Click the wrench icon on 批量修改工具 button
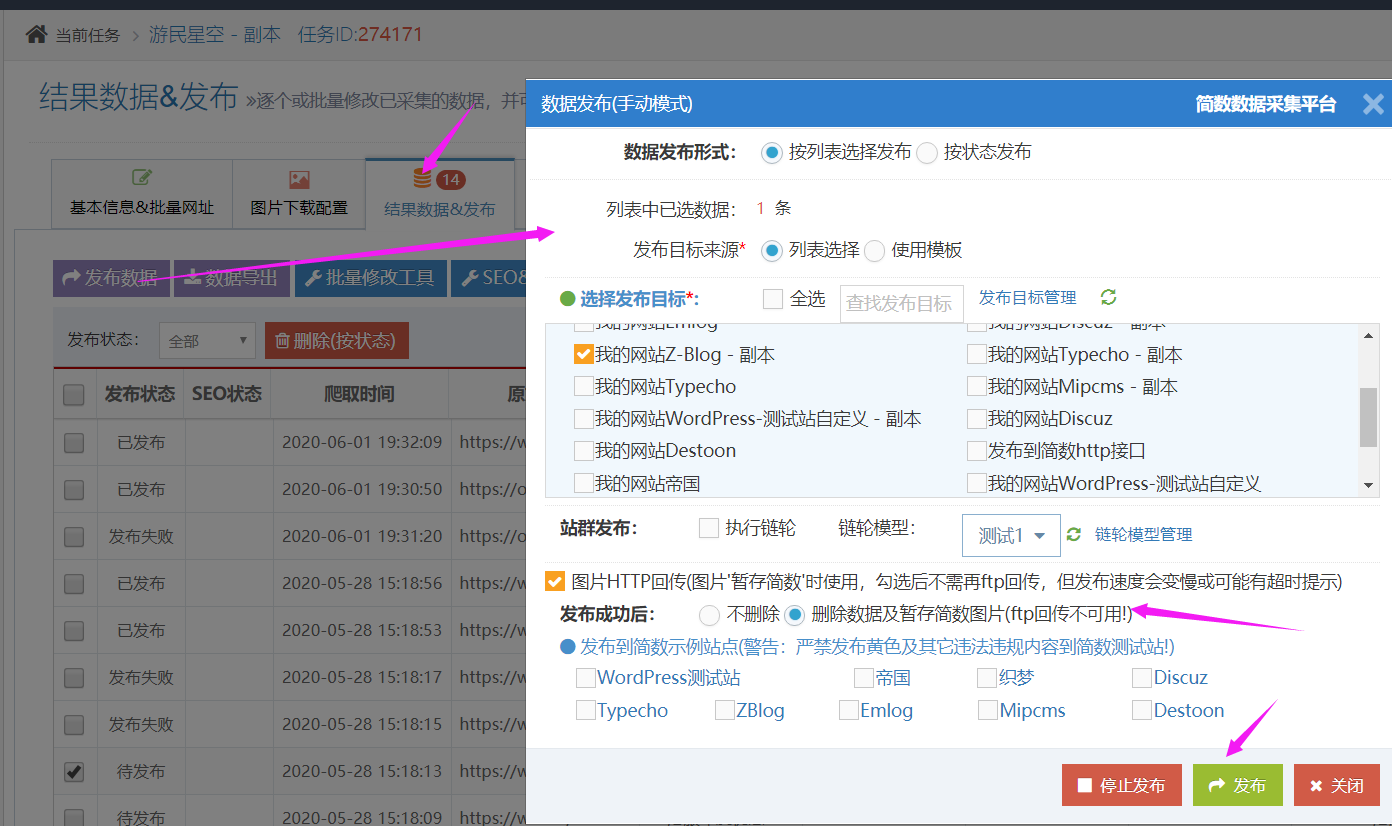Screen dimensions: 1392x826 (x=312, y=276)
